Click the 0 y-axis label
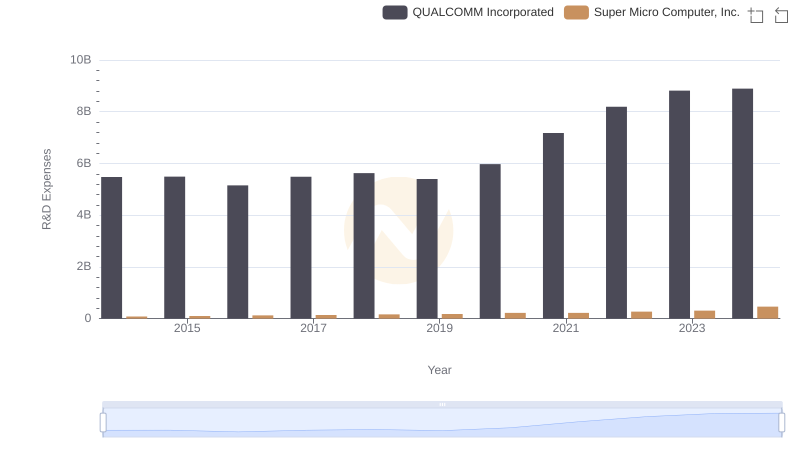Viewport: 800px width, 461px height. pos(88,319)
